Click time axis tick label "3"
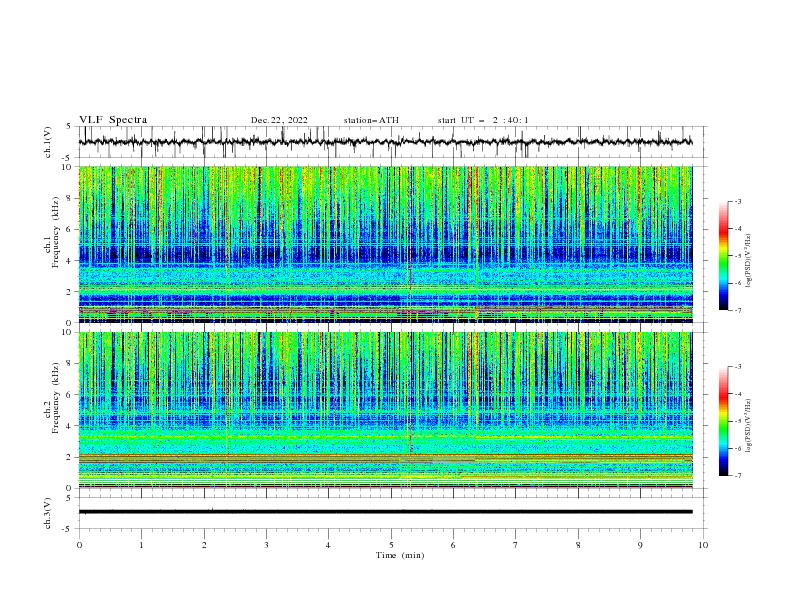 point(266,545)
